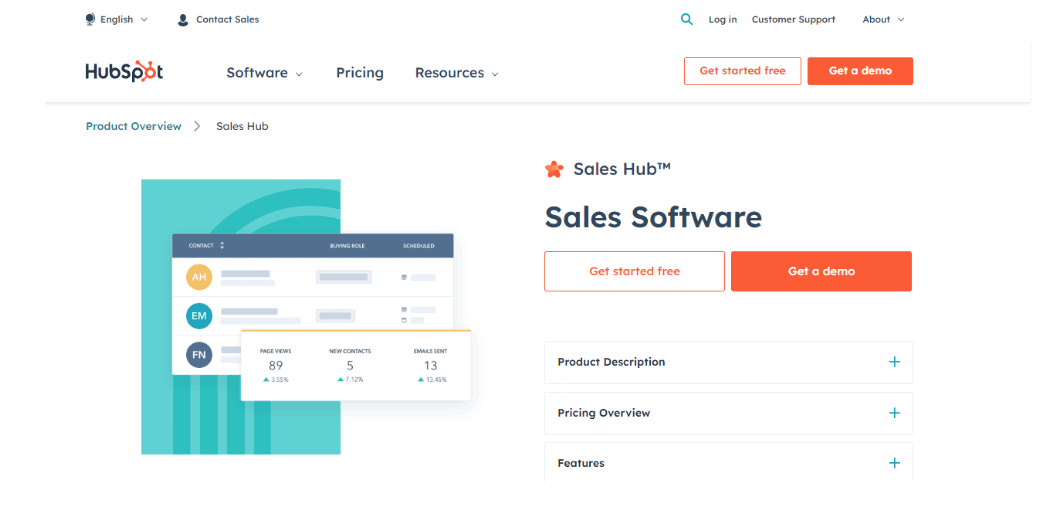The image size is (1048, 506).
Task: Click the Scheduled column header
Action: 418,245
